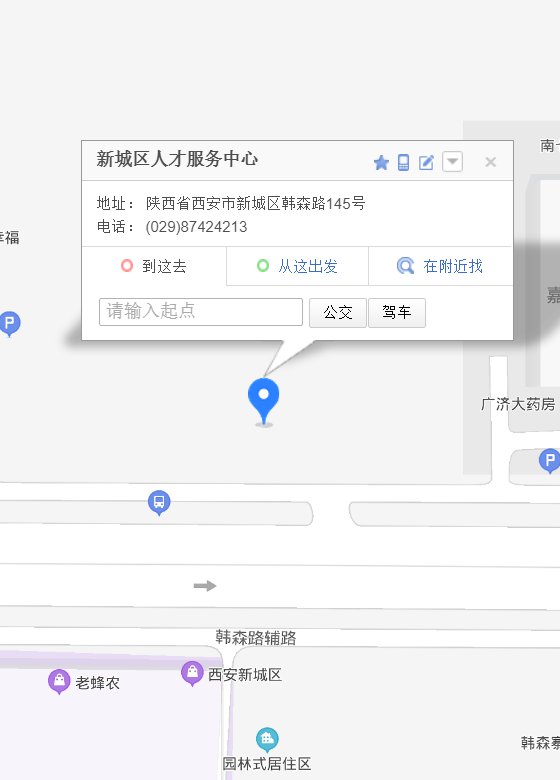This screenshot has width=560, height=780.
Task: Click the 公交 route button
Action: 338,312
